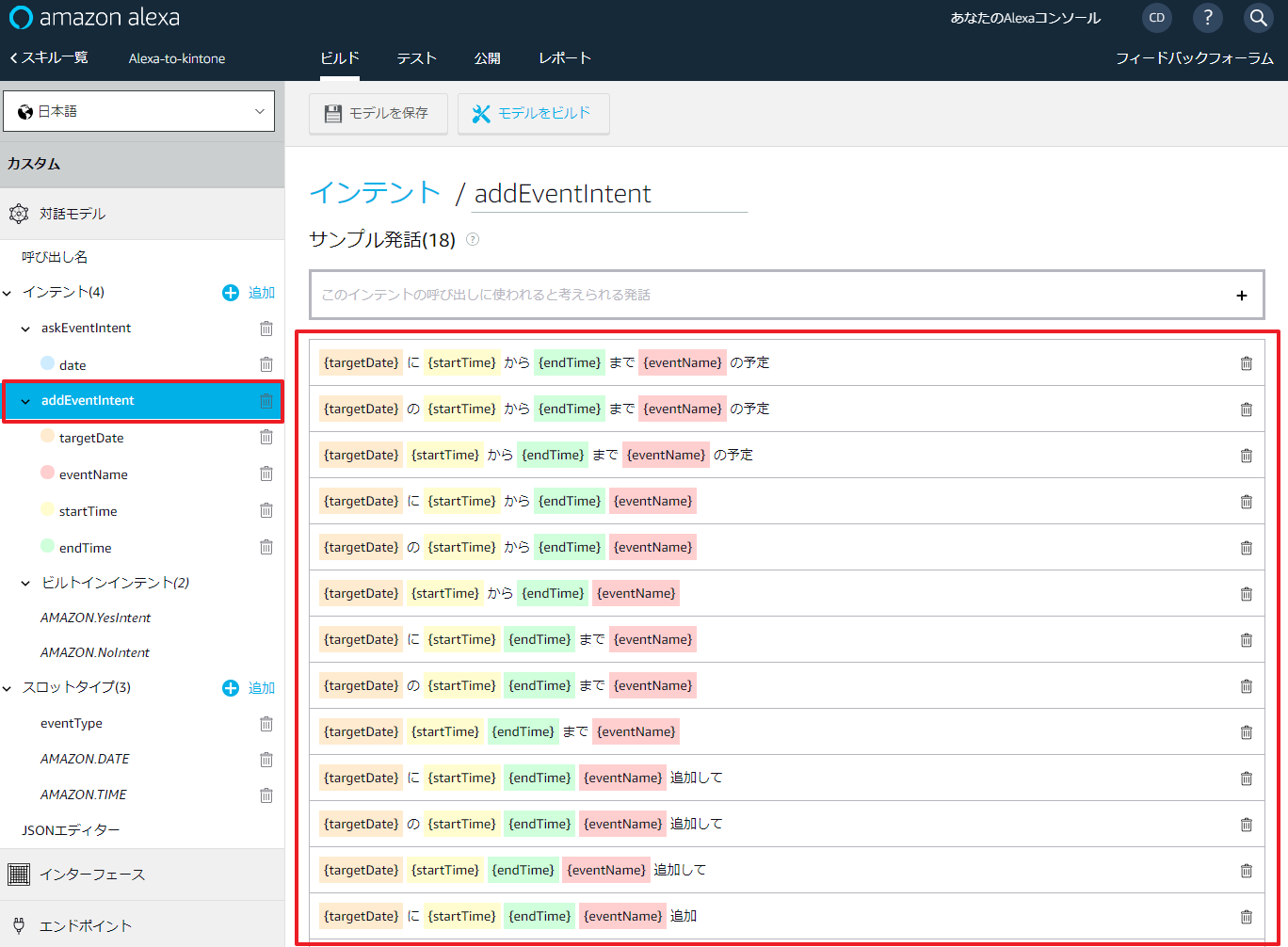Viewport: 1288px width, 947px height.
Task: Click the help icon beside サンプル発話(18)
Action: click(x=473, y=239)
